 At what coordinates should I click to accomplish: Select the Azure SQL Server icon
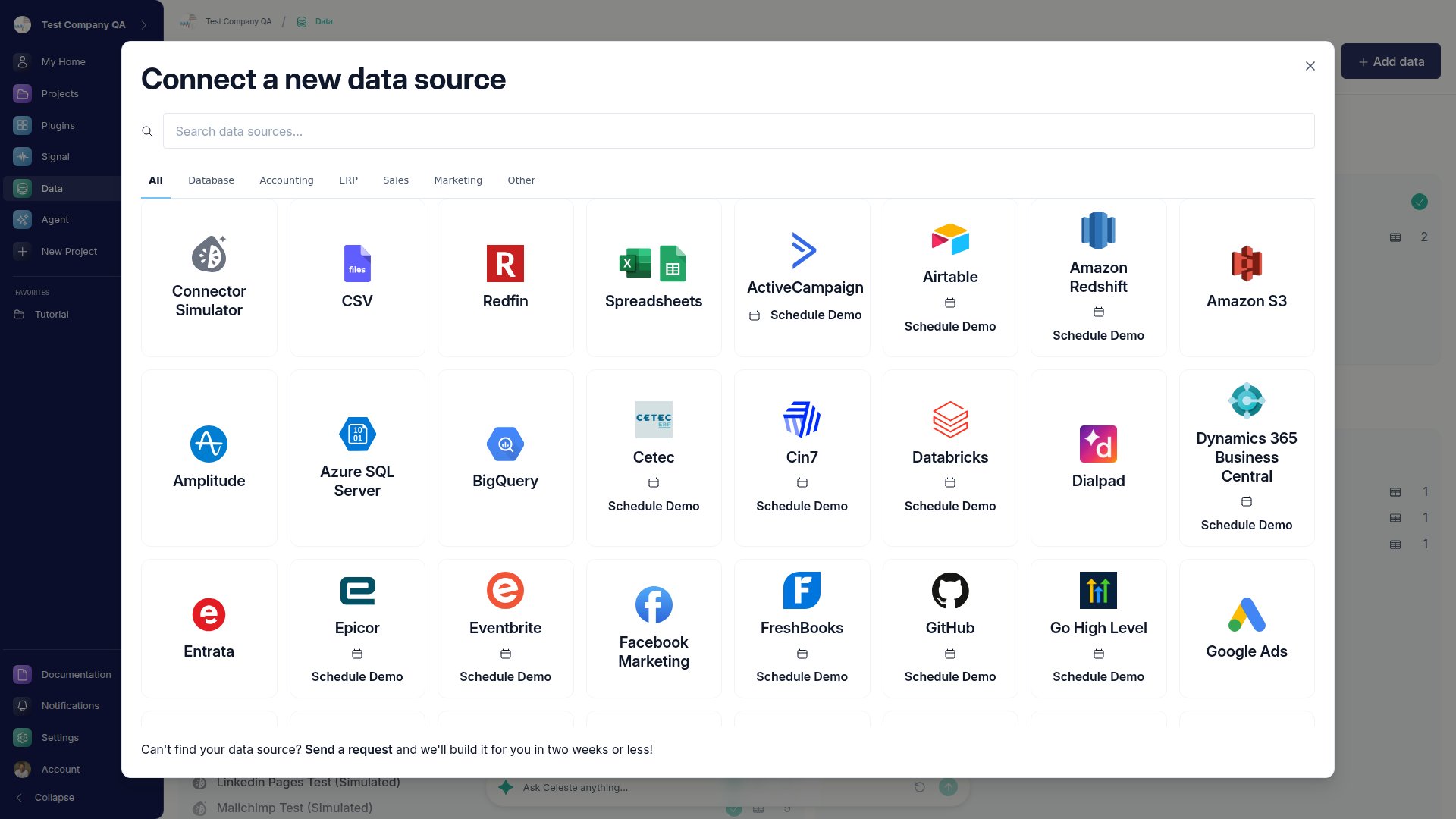[x=357, y=435]
